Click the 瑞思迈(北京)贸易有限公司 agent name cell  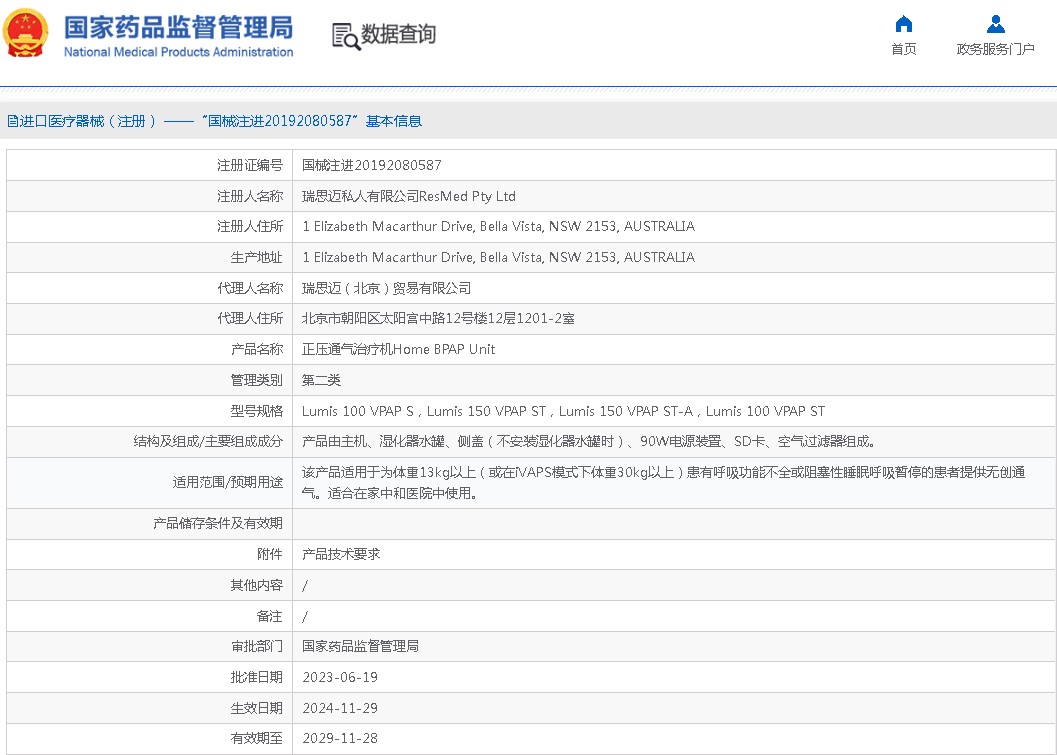tap(386, 288)
